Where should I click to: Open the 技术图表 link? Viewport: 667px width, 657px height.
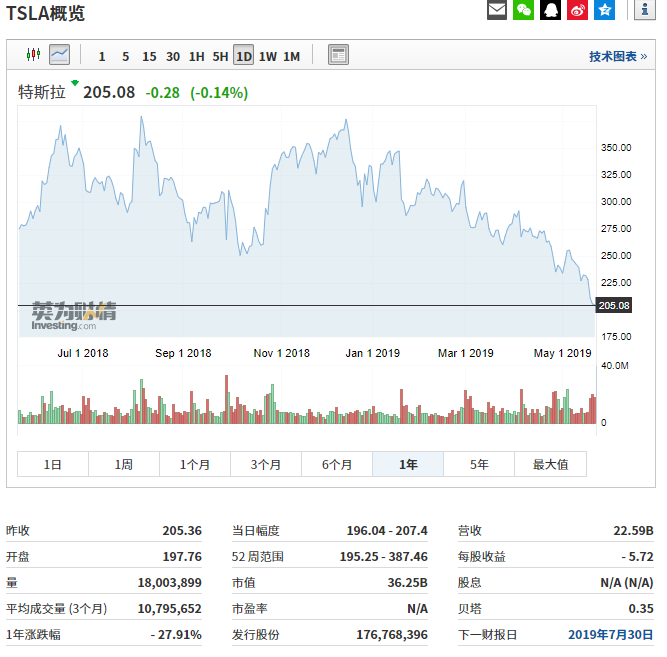[618, 56]
